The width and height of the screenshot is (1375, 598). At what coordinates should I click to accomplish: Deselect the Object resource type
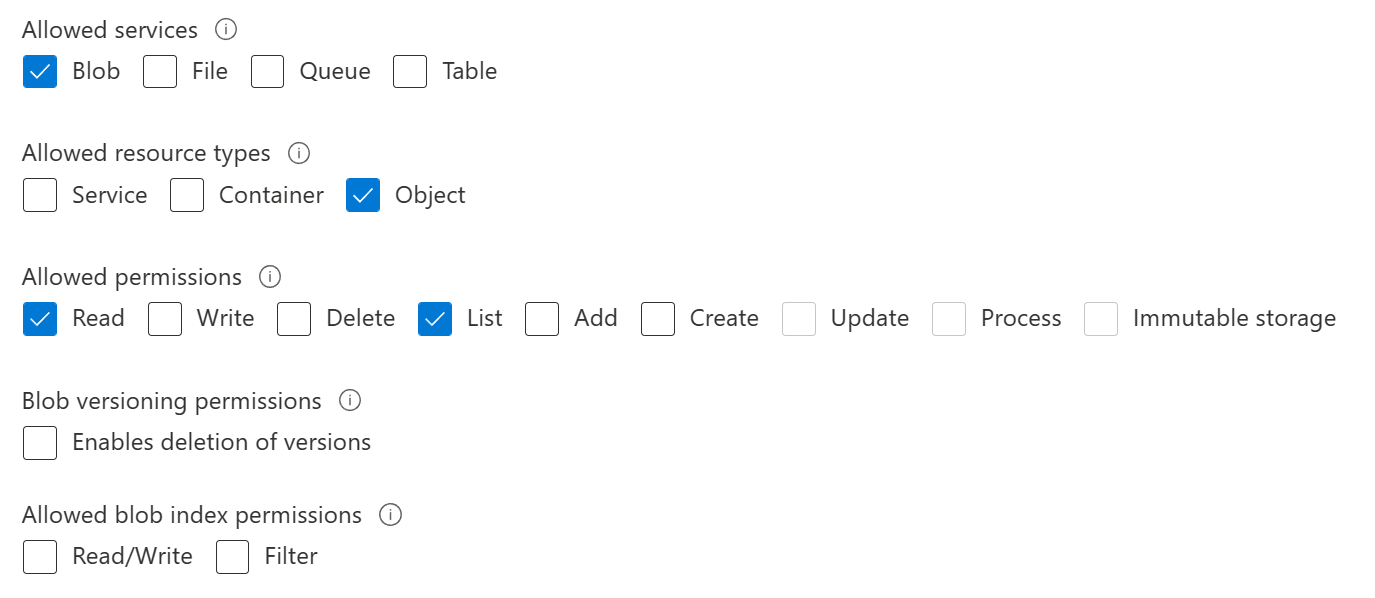(x=362, y=195)
